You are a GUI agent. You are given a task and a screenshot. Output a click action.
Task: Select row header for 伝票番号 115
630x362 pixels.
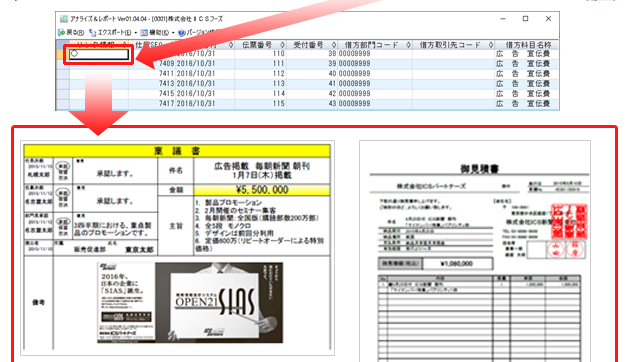tap(63, 104)
